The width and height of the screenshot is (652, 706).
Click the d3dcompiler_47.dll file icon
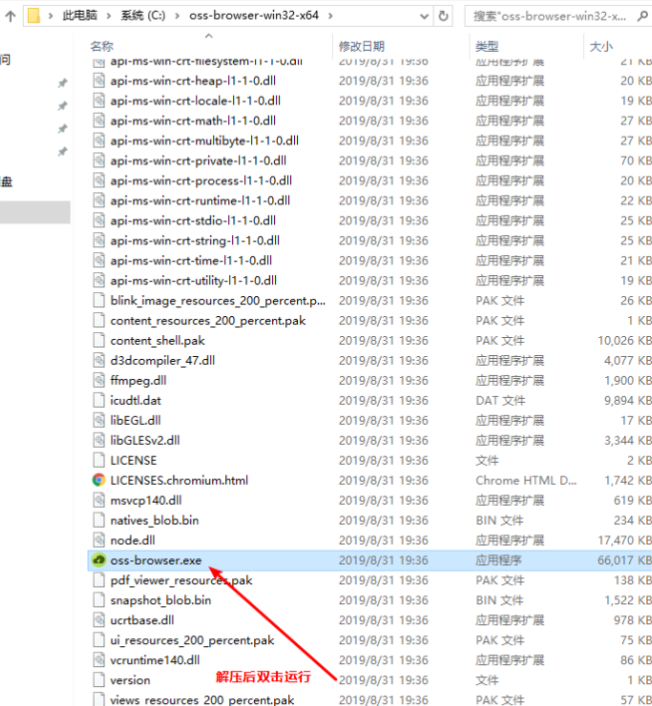(x=99, y=361)
